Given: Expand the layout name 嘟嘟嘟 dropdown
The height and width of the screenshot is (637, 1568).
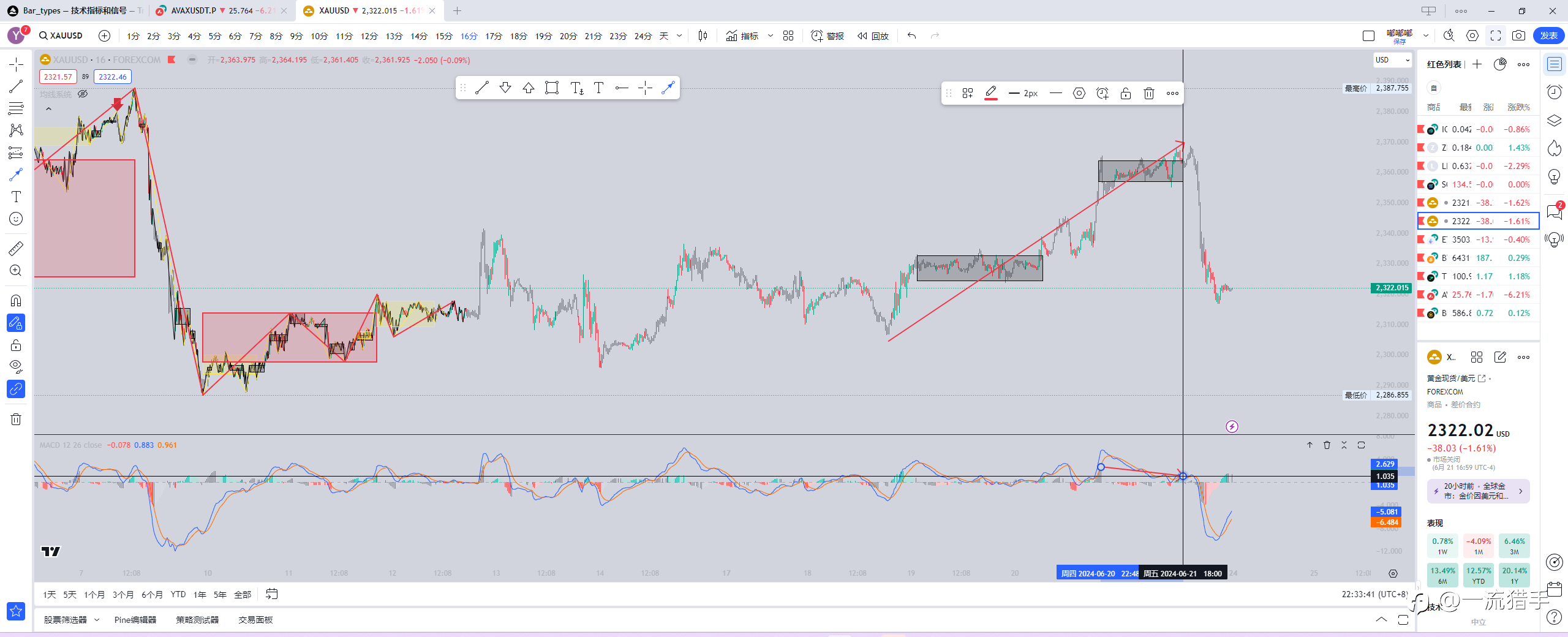Looking at the screenshot, I should click(1426, 36).
